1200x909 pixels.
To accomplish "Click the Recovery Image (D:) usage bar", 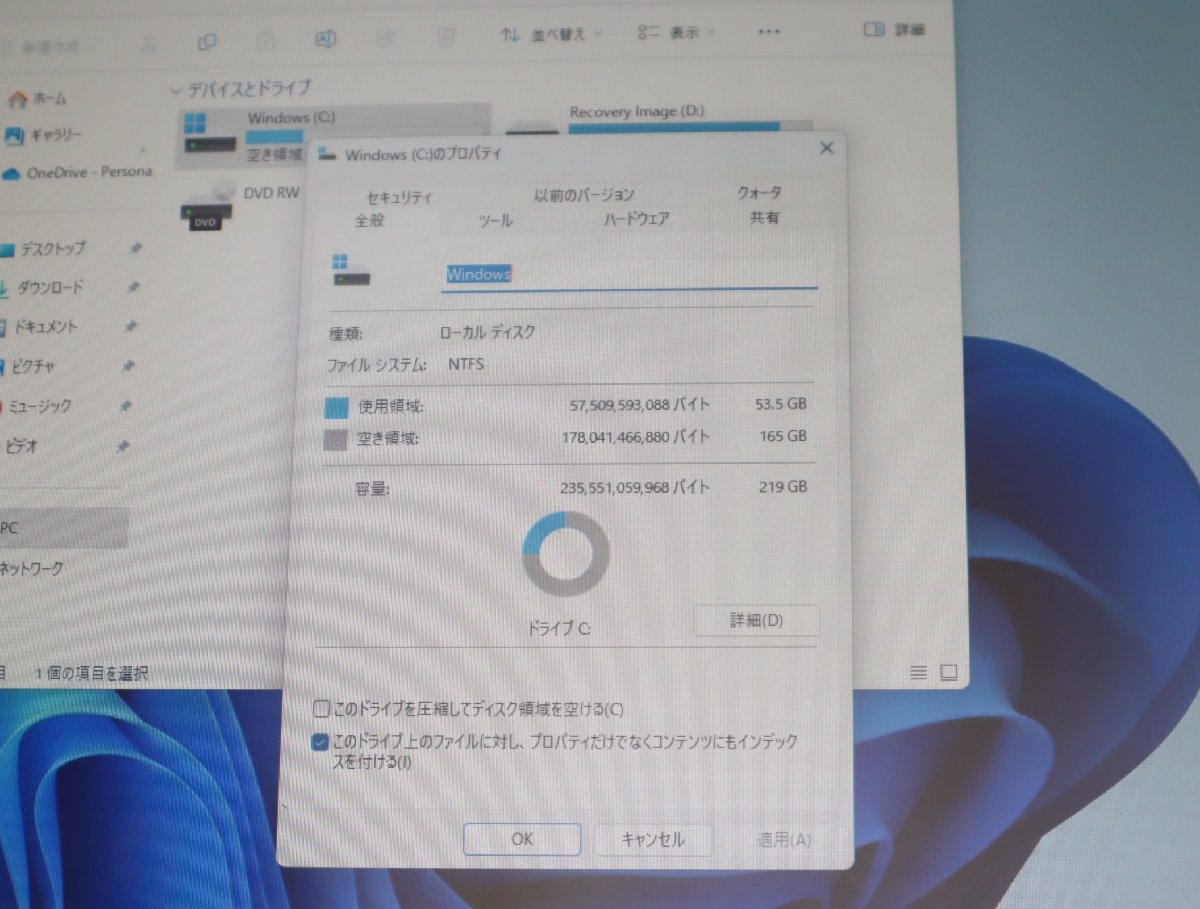I will click(x=691, y=126).
